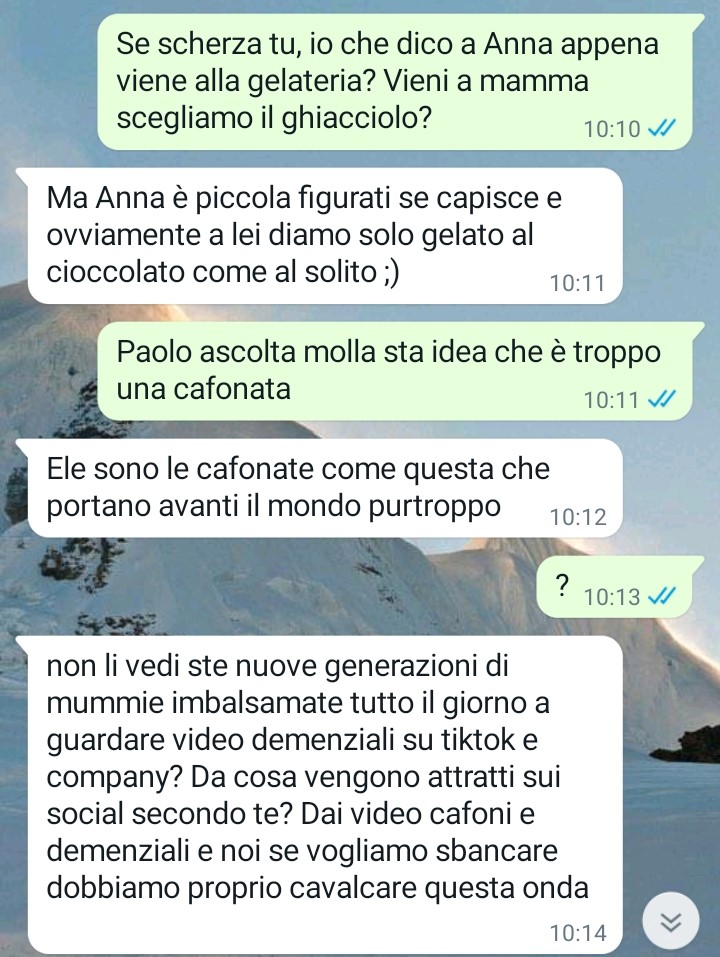Tap 'una cafonata' text in sent message
This screenshot has width=720, height=957.
pyautogui.click(x=203, y=389)
